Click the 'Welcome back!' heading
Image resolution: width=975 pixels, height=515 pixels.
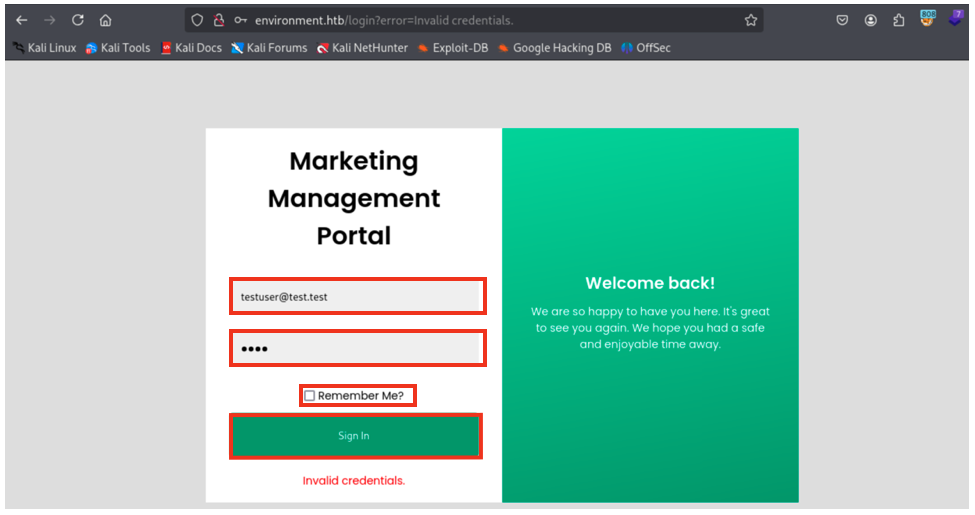point(650,283)
